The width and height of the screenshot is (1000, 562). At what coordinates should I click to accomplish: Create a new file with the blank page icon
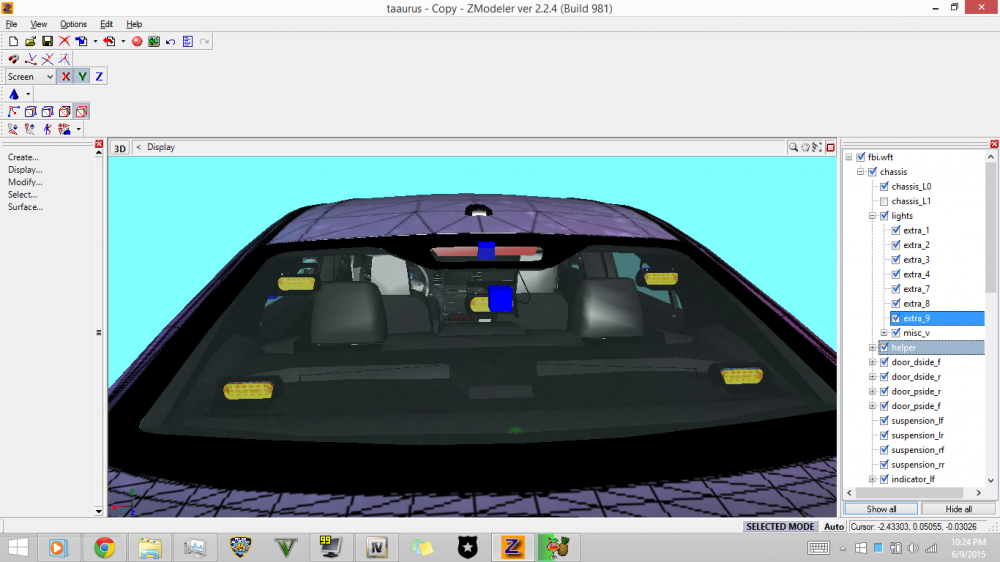point(13,41)
